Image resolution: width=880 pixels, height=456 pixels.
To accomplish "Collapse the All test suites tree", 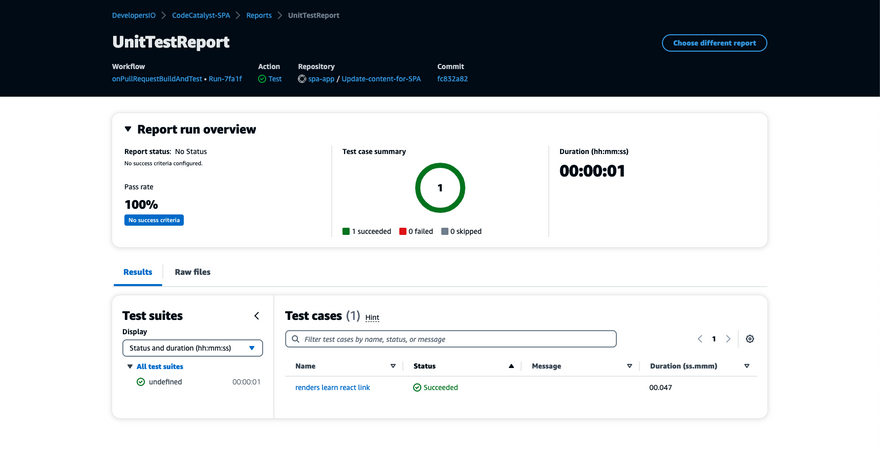I will [130, 367].
